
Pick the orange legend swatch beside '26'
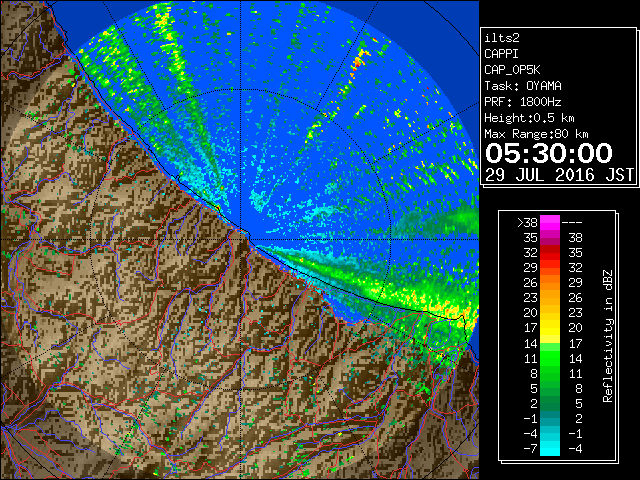(550, 283)
